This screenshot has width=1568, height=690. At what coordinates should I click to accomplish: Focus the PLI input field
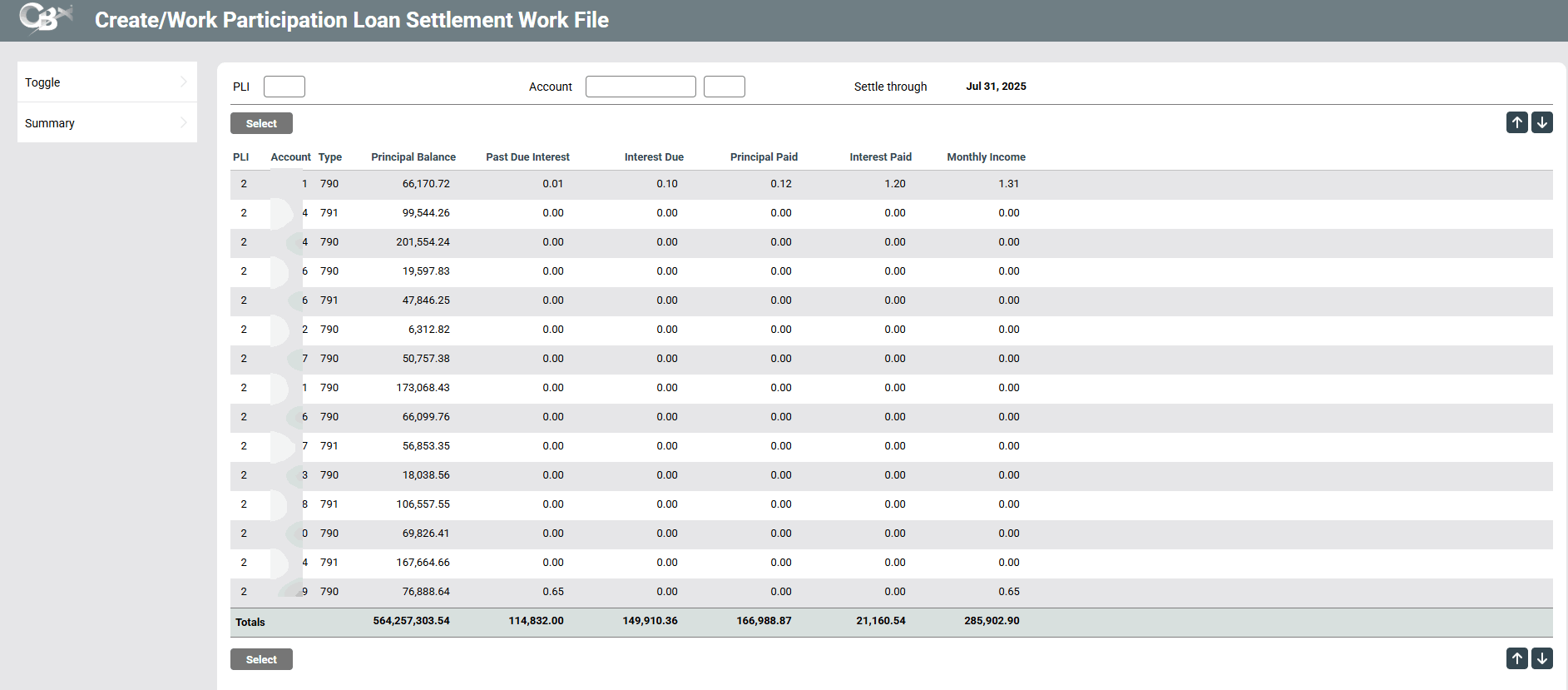(284, 87)
